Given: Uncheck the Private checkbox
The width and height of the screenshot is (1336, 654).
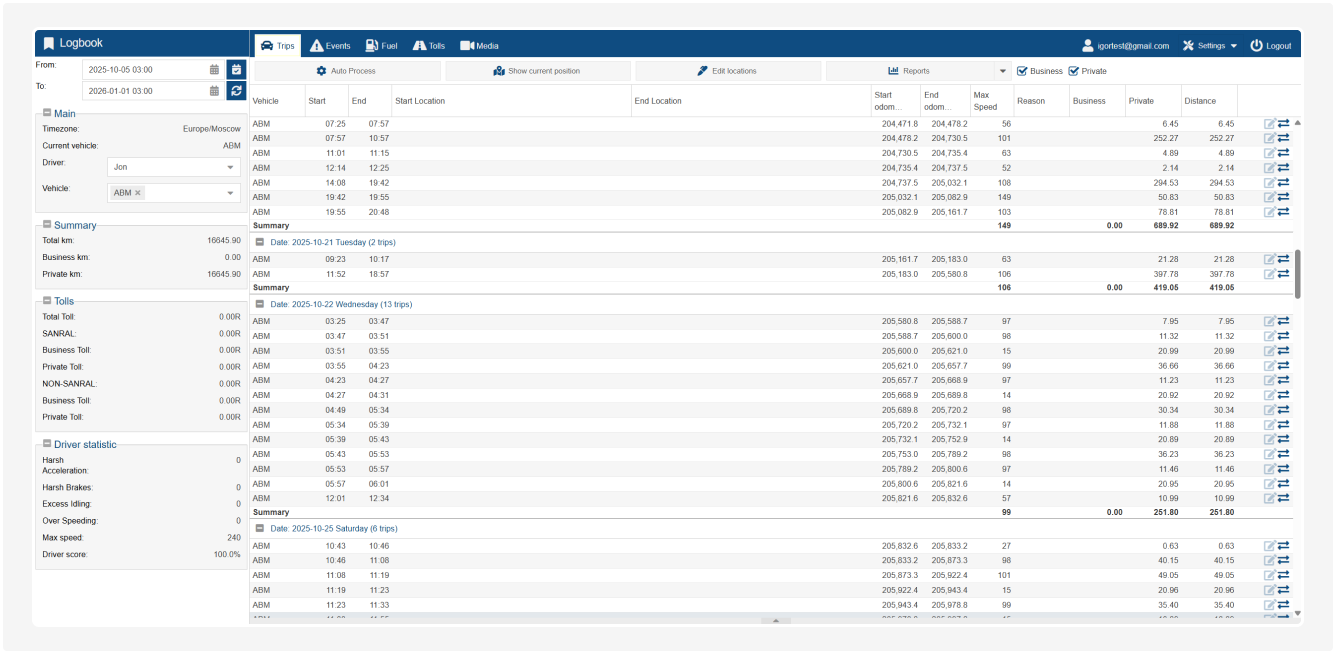Looking at the screenshot, I should tap(1074, 71).
